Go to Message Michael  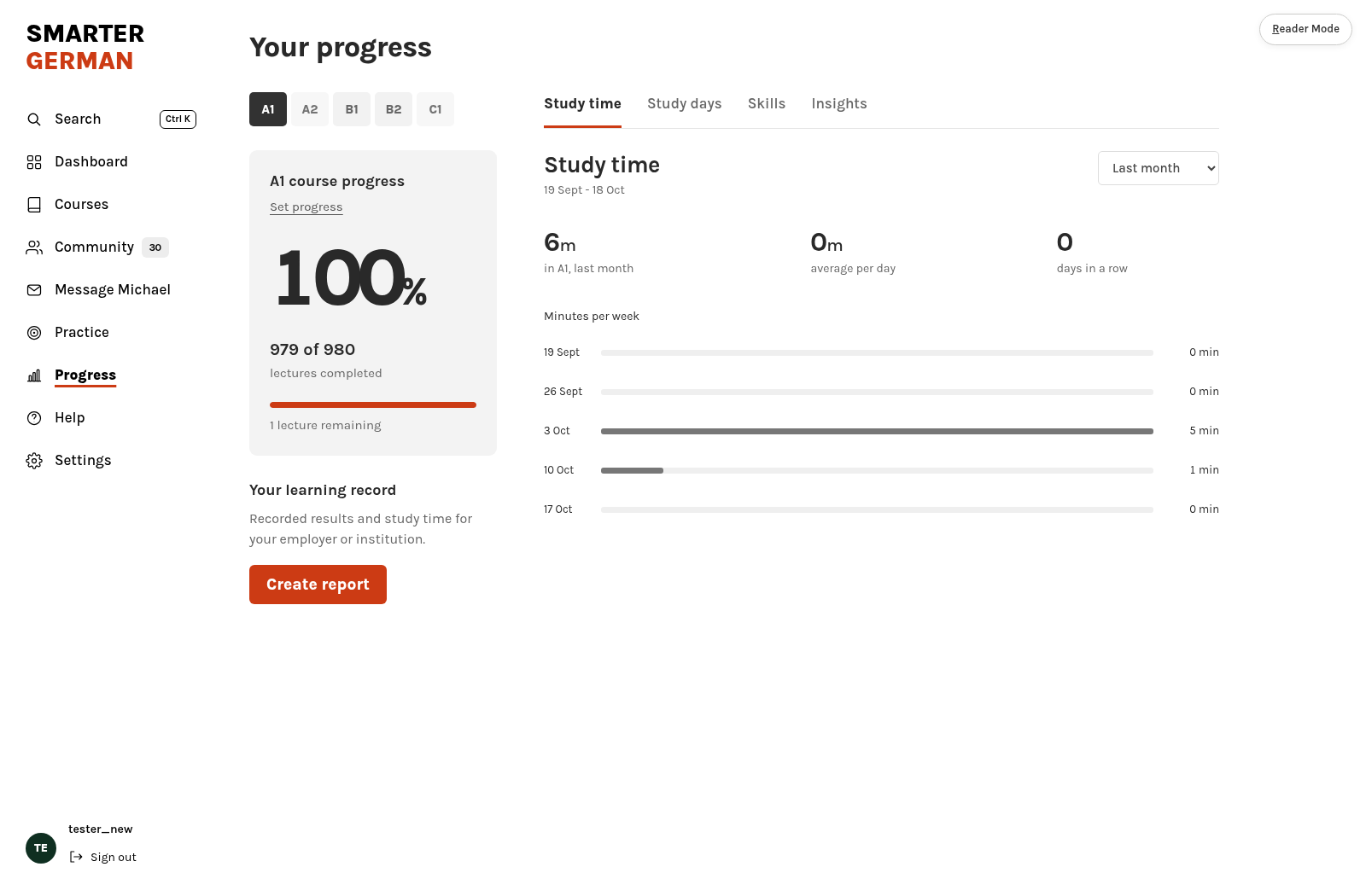[113, 290]
